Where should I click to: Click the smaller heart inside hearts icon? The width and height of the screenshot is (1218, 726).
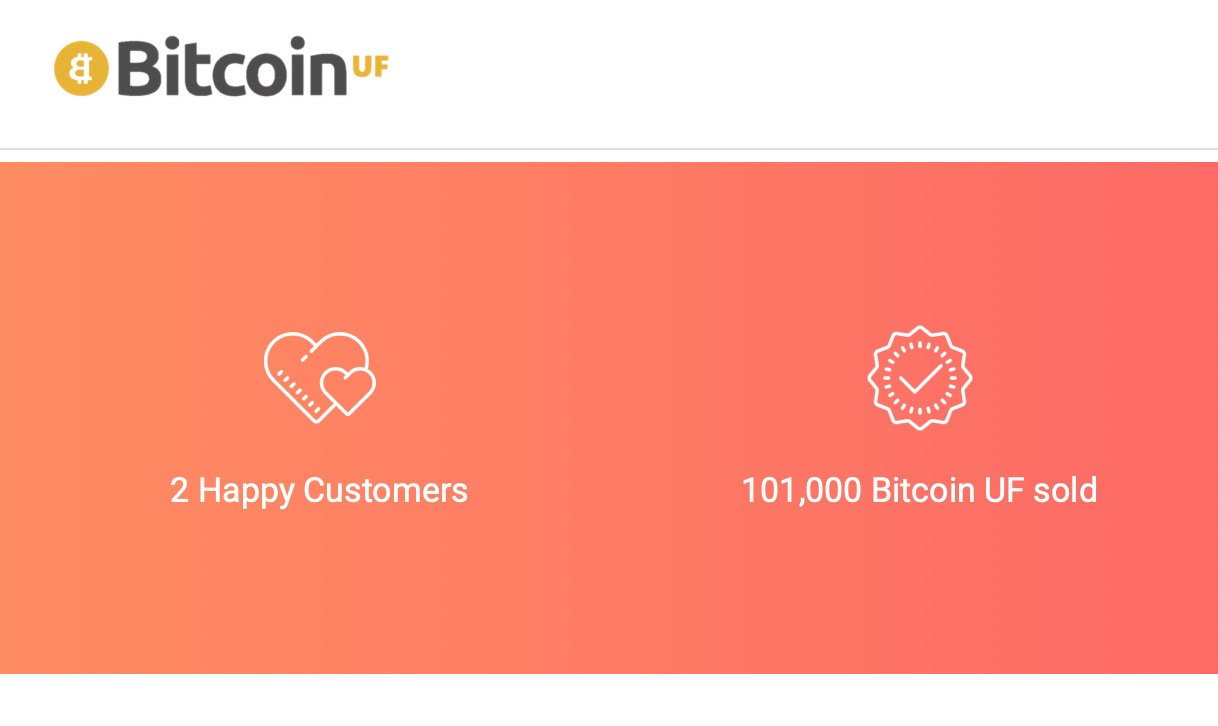click(x=346, y=390)
